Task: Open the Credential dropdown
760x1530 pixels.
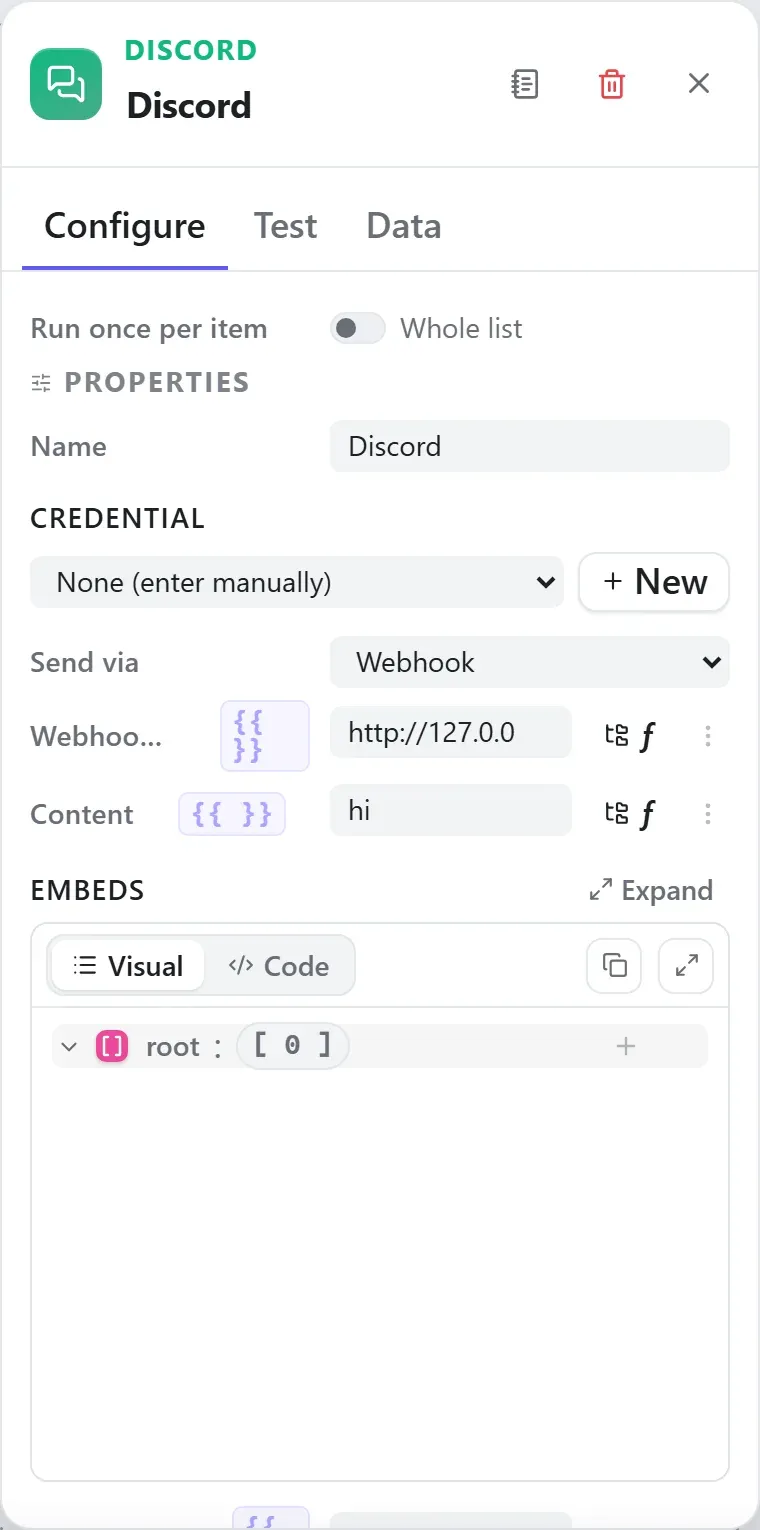Action: click(x=297, y=582)
